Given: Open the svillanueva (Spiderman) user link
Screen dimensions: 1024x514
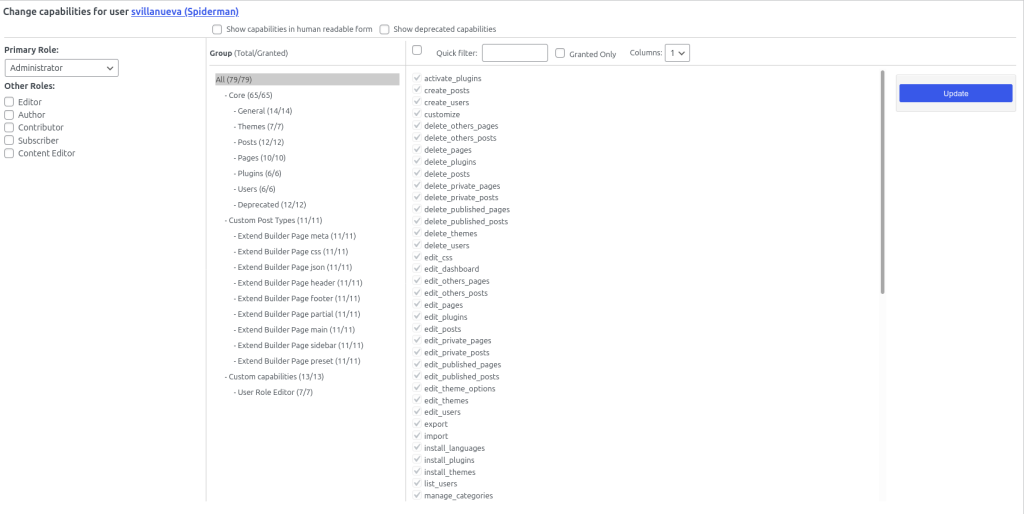Looking at the screenshot, I should tap(184, 12).
